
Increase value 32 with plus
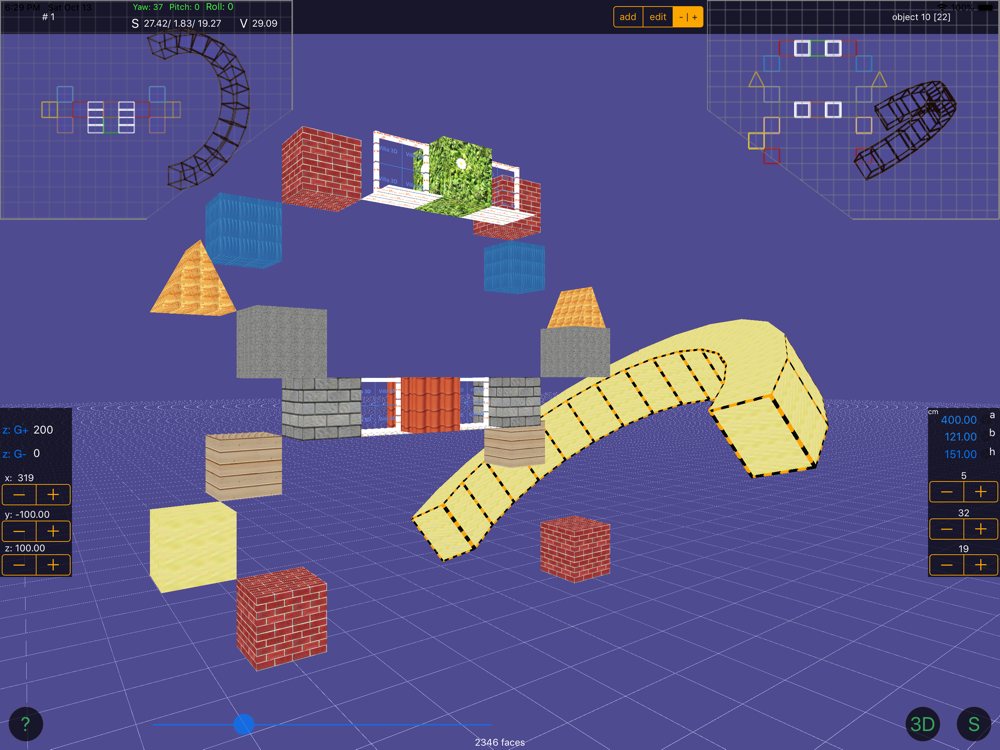(981, 529)
